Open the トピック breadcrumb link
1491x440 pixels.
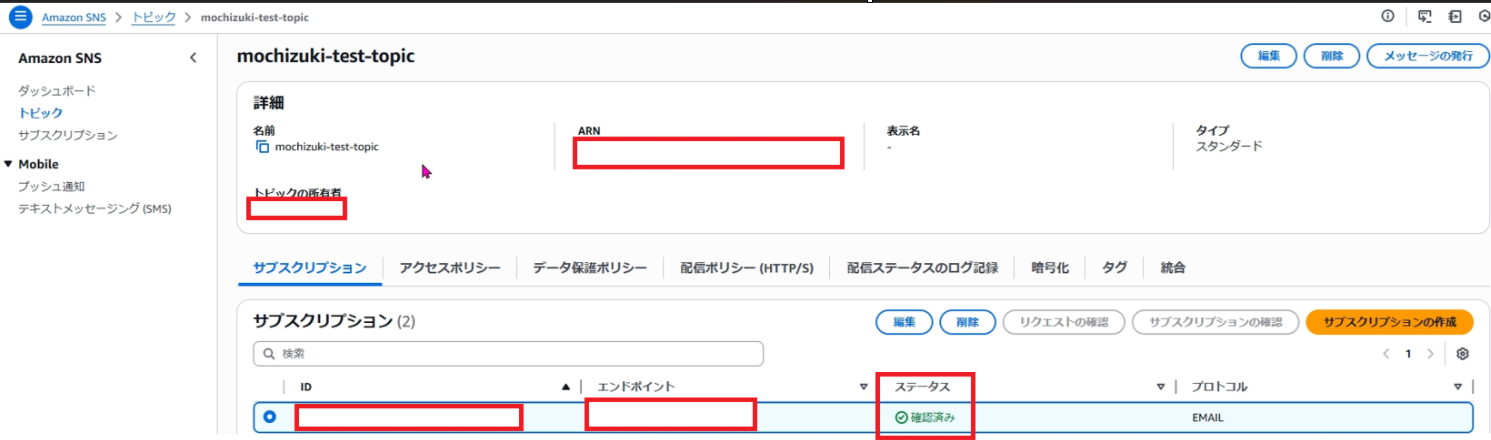pyautogui.click(x=154, y=17)
